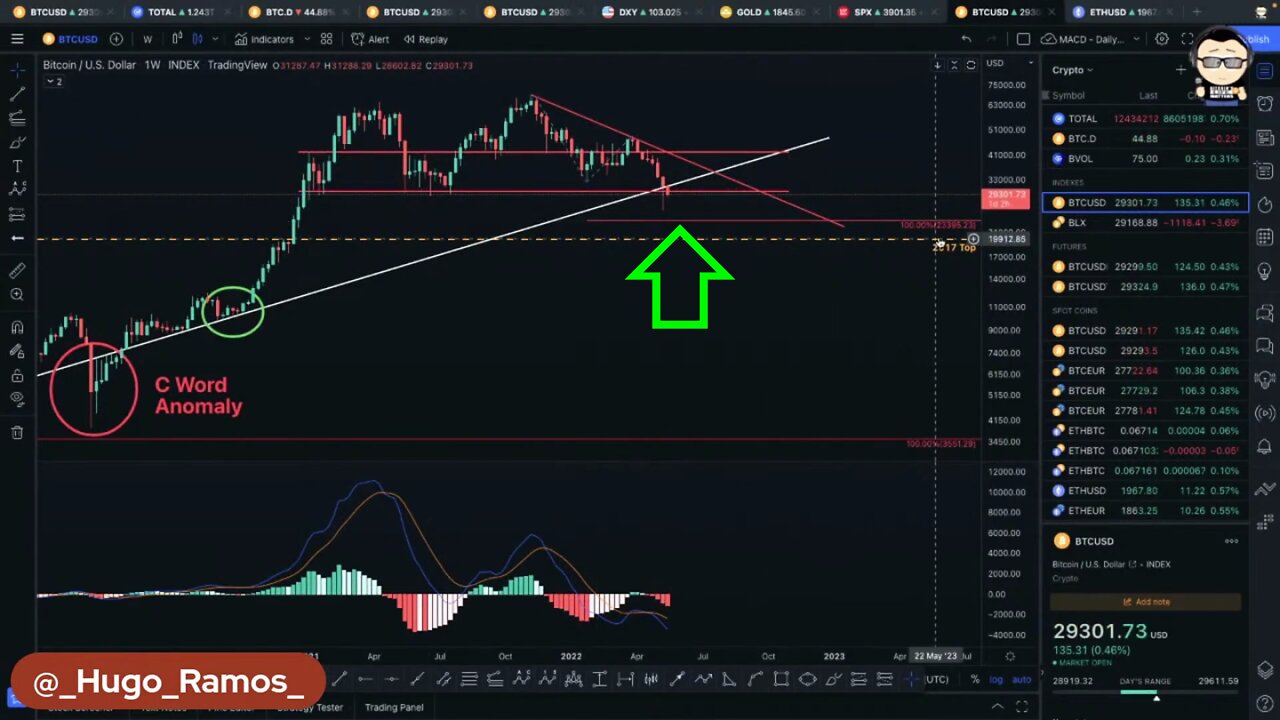Screen dimensions: 1280x720
Task: Select the BLX watchlist row
Action: click(x=1146, y=222)
